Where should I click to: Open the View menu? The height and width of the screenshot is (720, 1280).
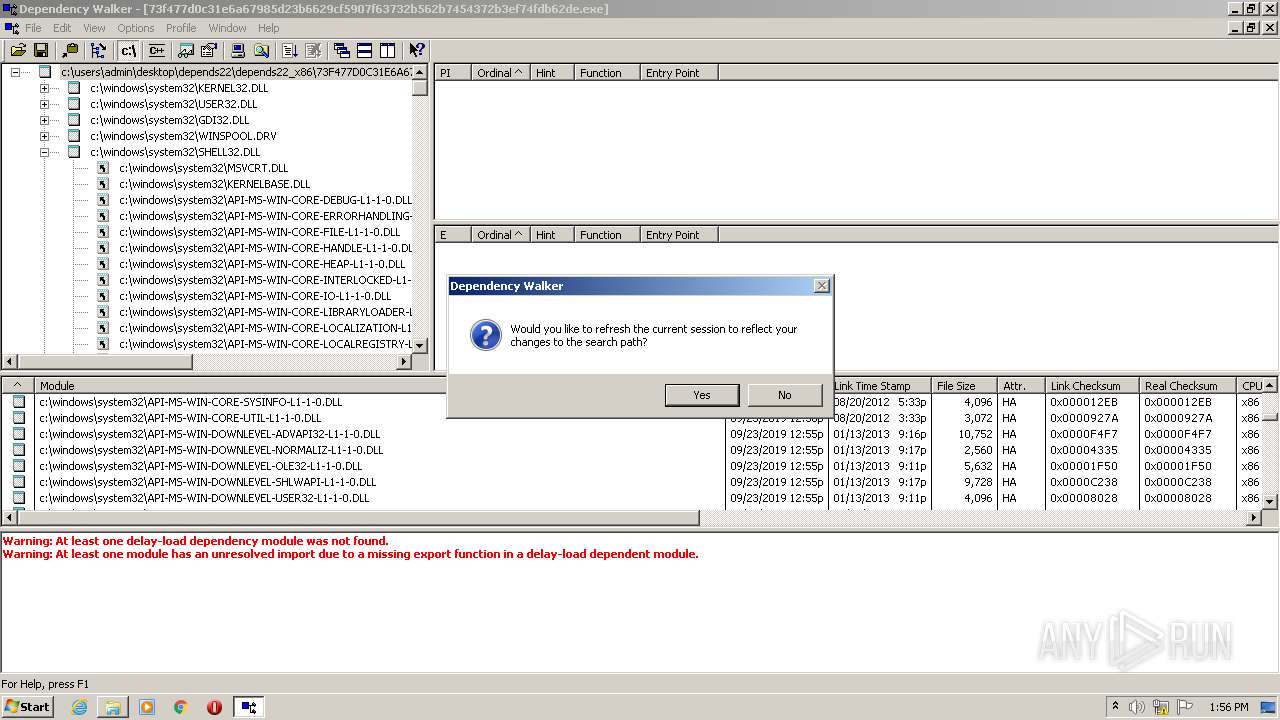94,28
